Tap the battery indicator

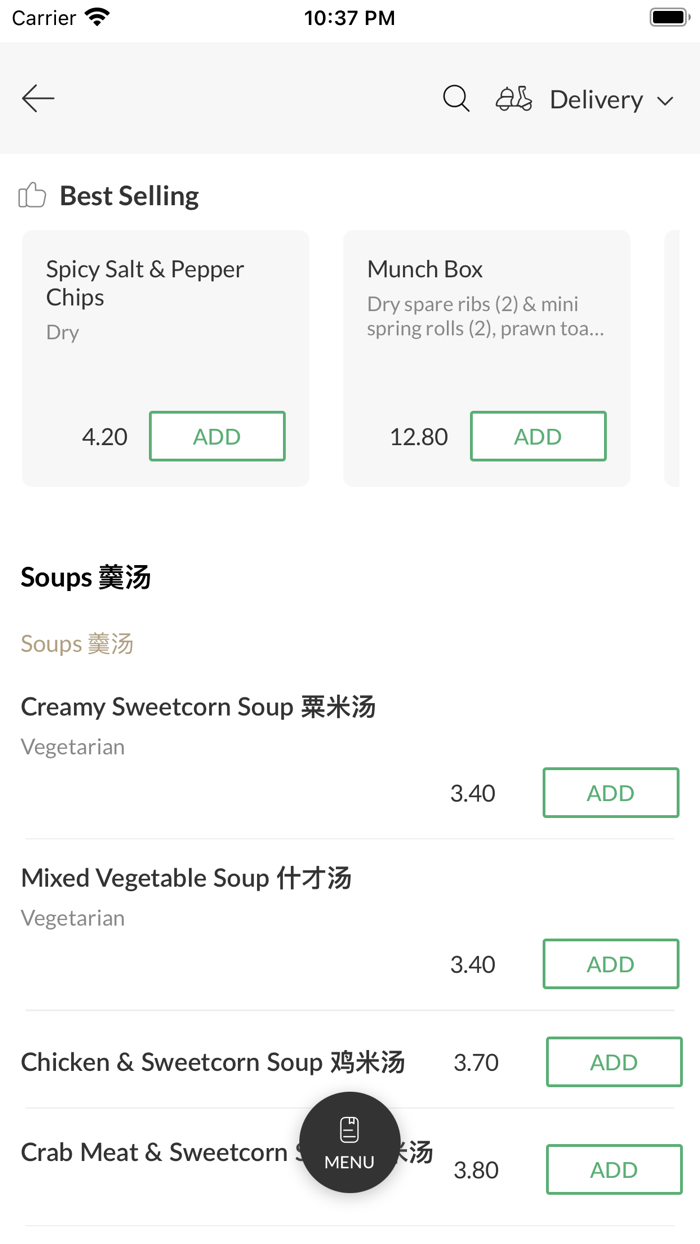(668, 16)
